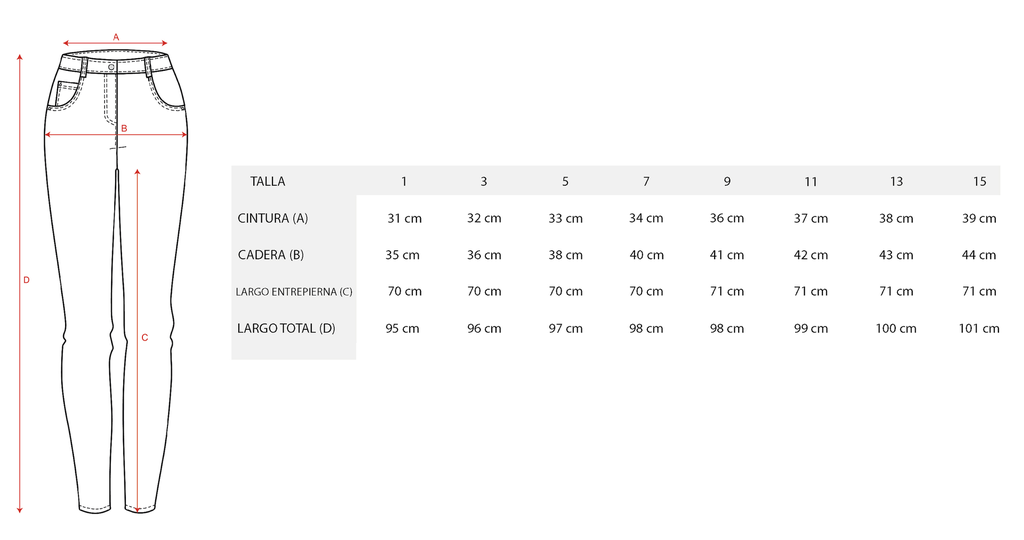Click the TALLA header label
Screen dimensions: 1024x540
tap(268, 182)
